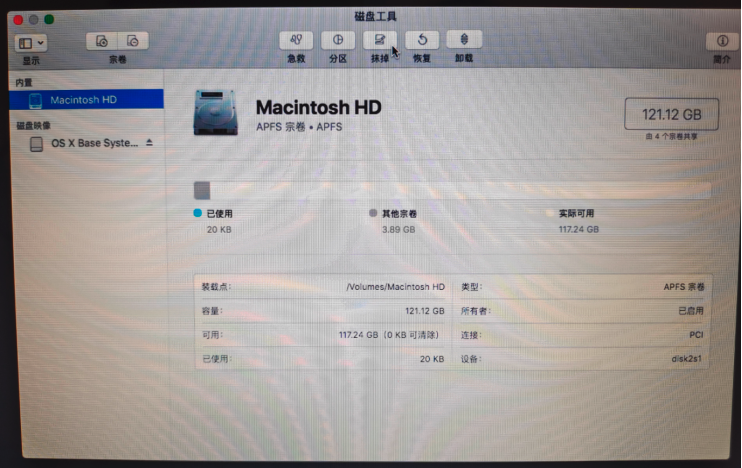Select Macintosh HD in the sidebar
Viewport: 742px width, 468px height.
click(86, 99)
